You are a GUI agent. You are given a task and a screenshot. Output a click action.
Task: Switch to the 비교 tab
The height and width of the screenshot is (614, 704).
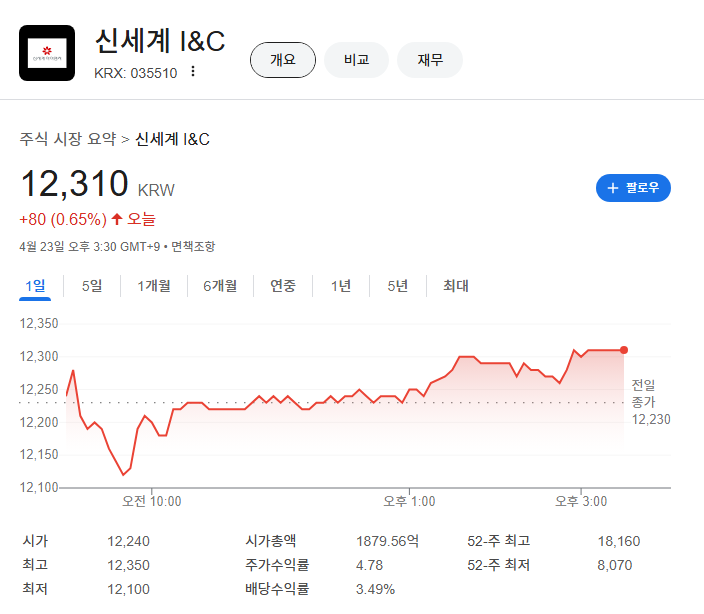click(356, 60)
